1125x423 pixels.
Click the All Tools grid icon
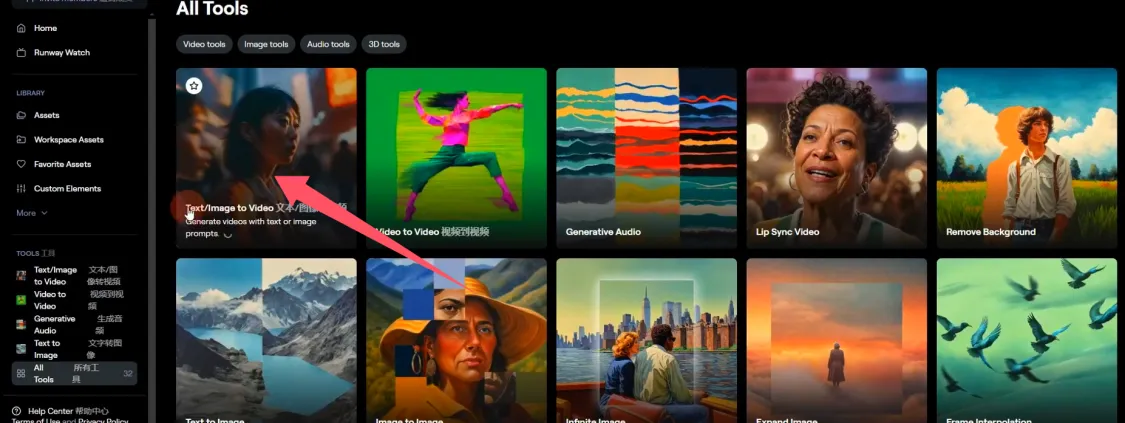coord(21,373)
